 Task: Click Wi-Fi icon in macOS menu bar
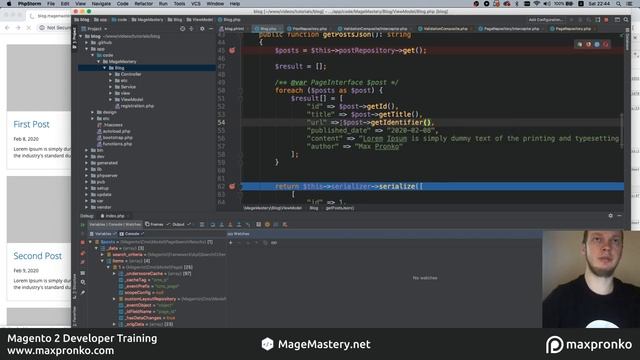pos(537,4)
